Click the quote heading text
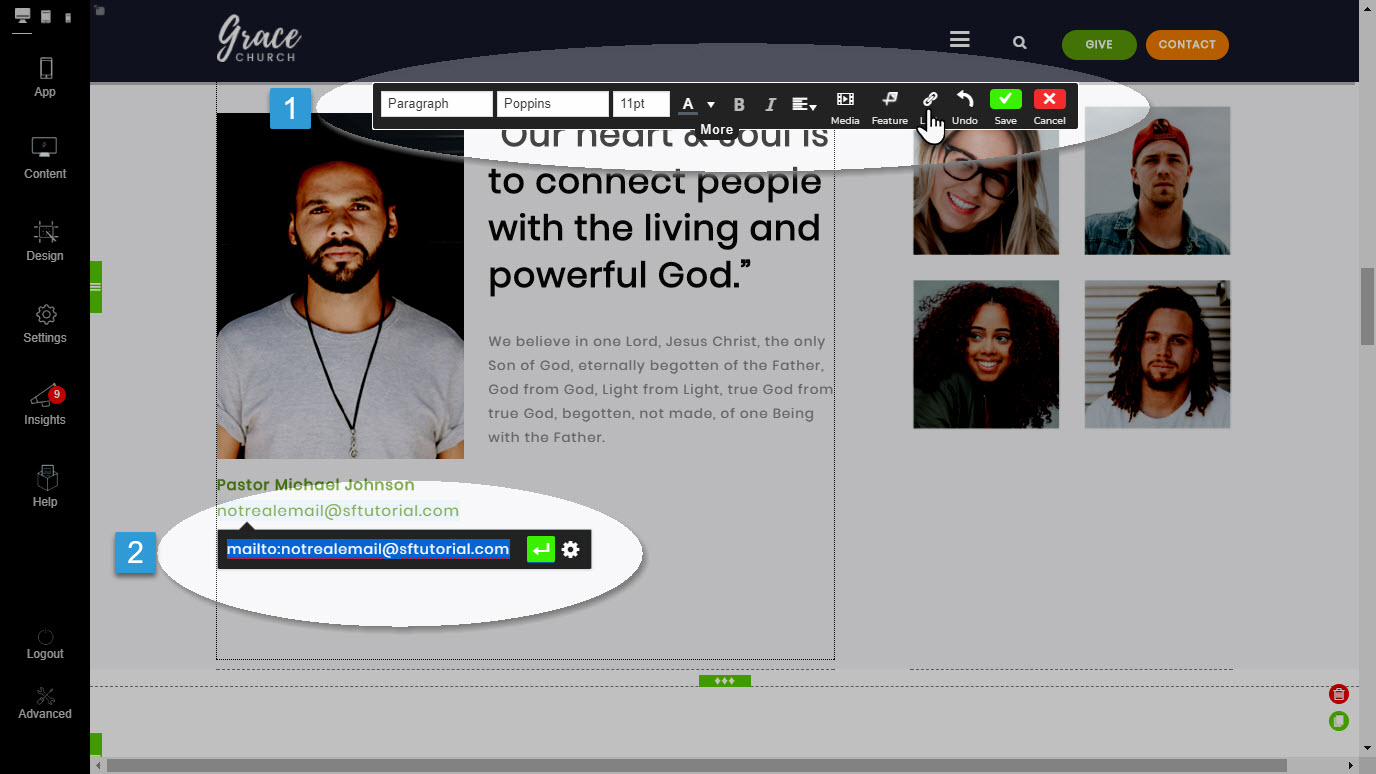This screenshot has width=1376, height=774. 658,205
